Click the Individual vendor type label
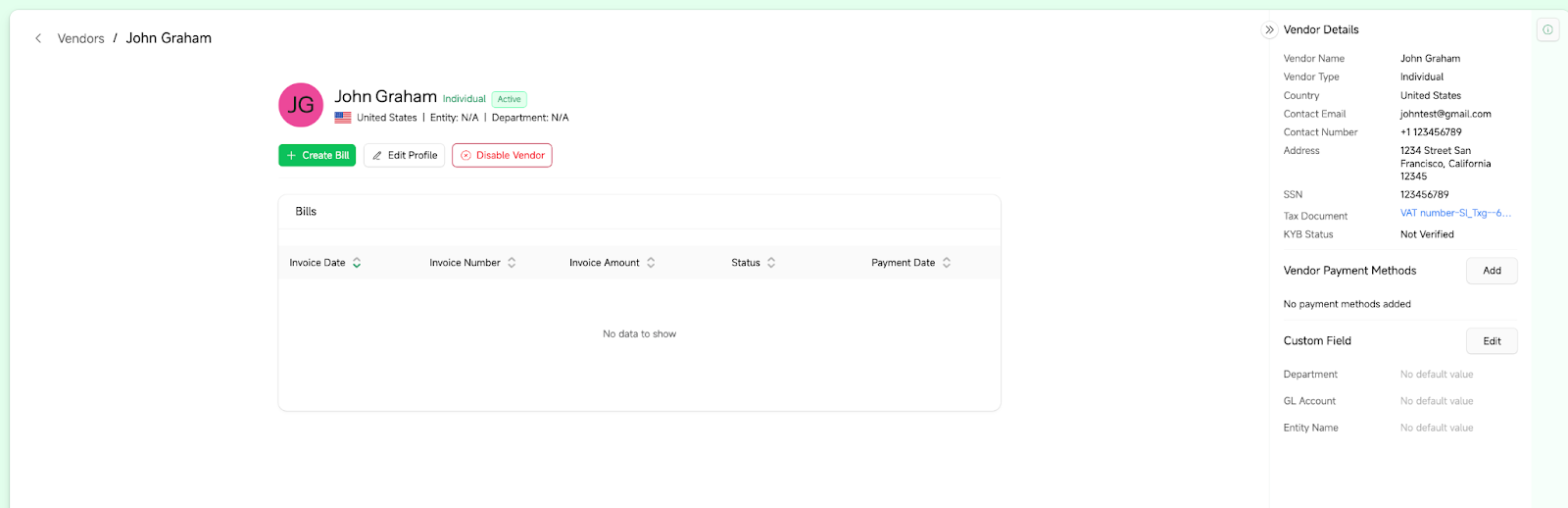The height and width of the screenshot is (508, 1568). [465, 99]
